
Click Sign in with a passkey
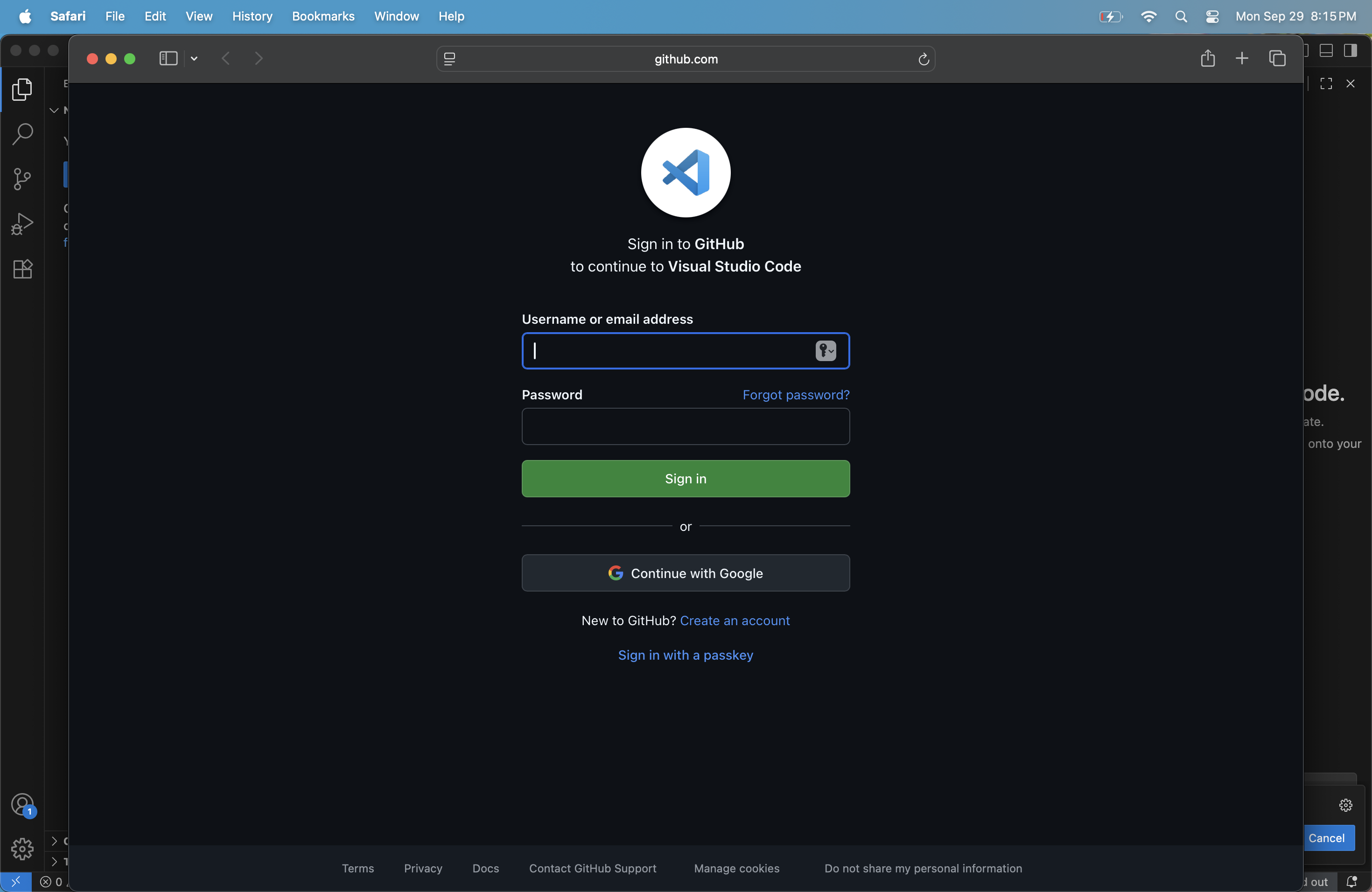click(686, 655)
